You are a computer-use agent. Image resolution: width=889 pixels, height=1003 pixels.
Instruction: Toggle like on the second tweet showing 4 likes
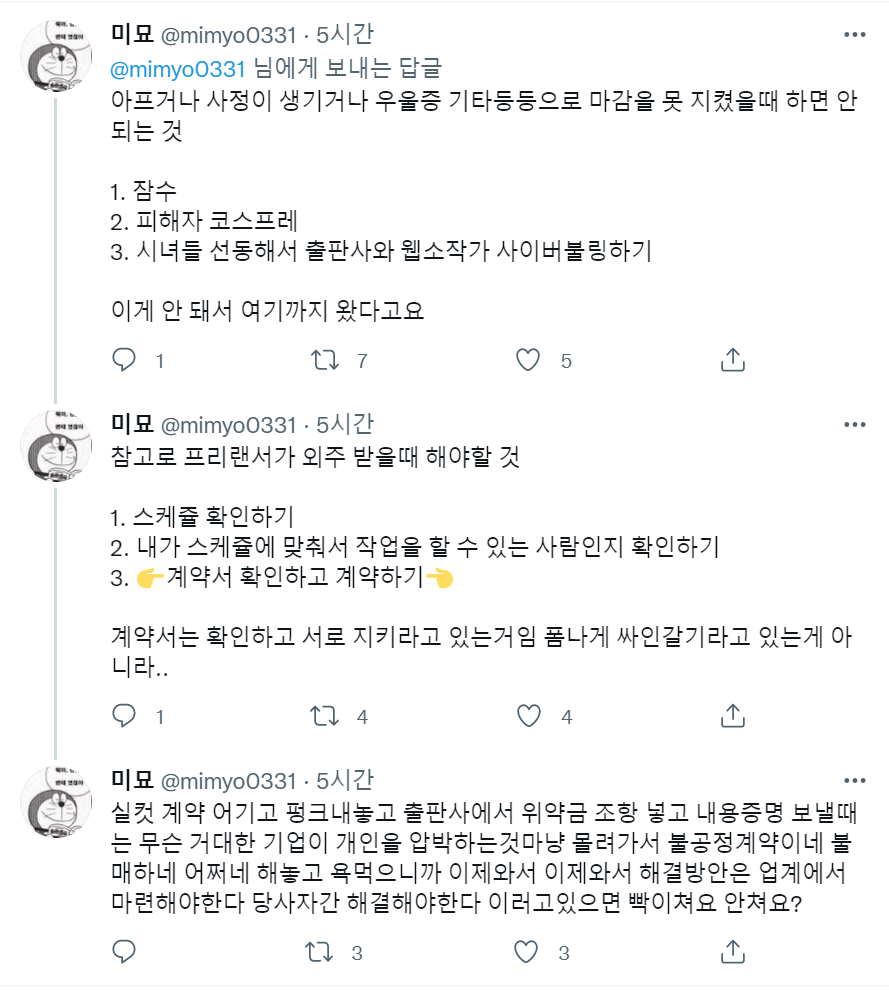point(527,715)
